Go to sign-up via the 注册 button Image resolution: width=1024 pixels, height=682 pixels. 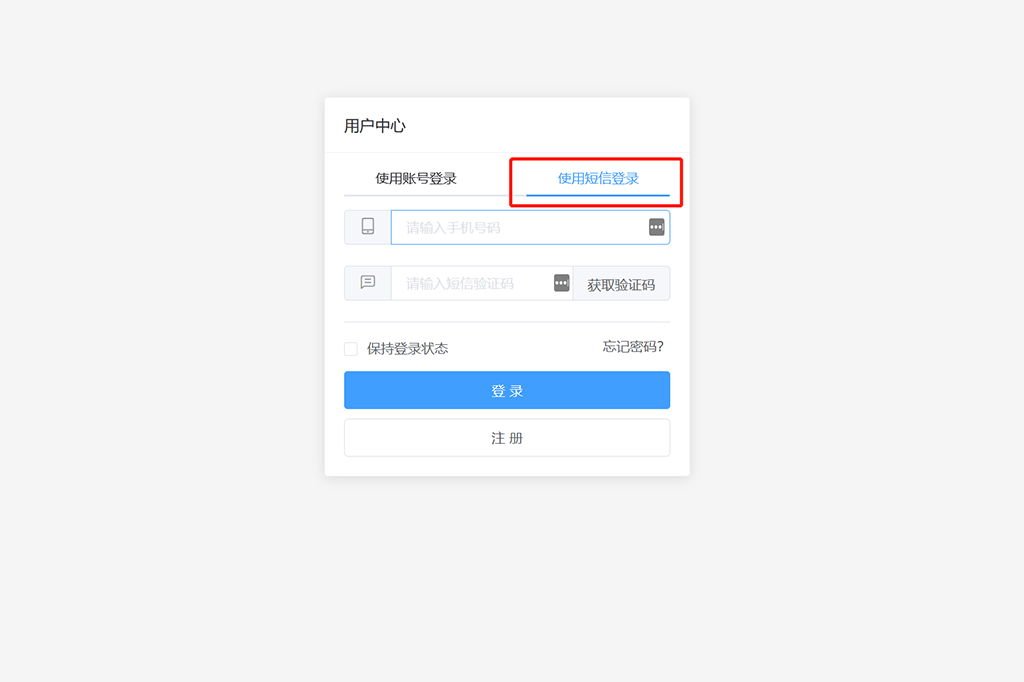[x=507, y=438]
